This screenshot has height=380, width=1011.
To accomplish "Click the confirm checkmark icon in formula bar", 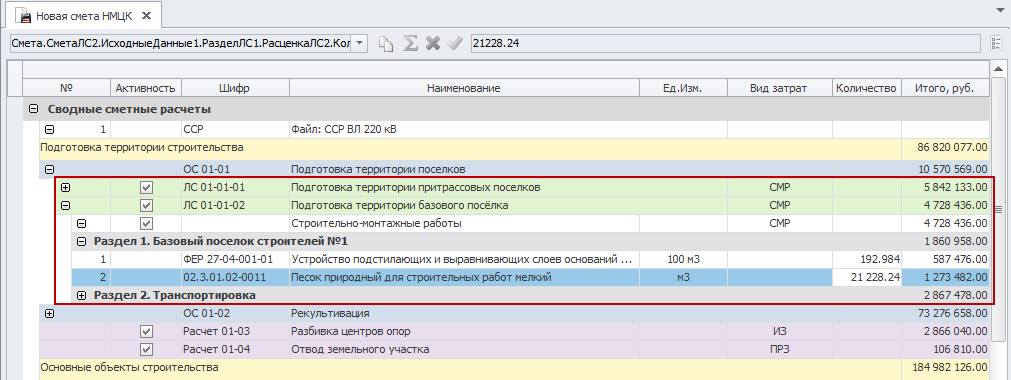I will (455, 44).
